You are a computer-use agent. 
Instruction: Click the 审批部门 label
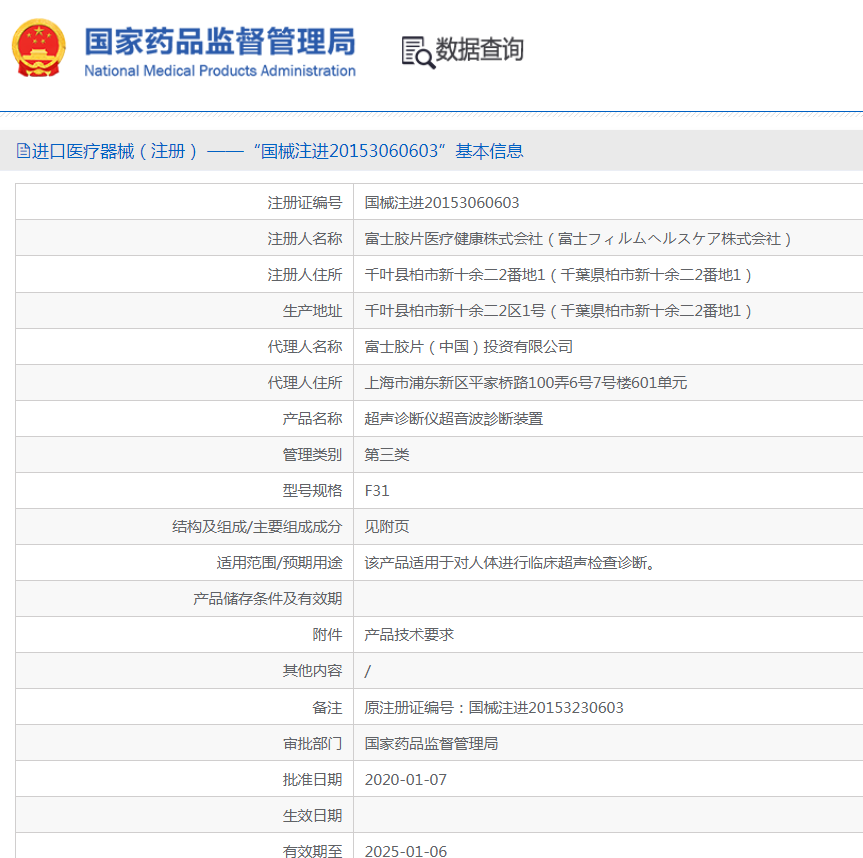[x=312, y=744]
